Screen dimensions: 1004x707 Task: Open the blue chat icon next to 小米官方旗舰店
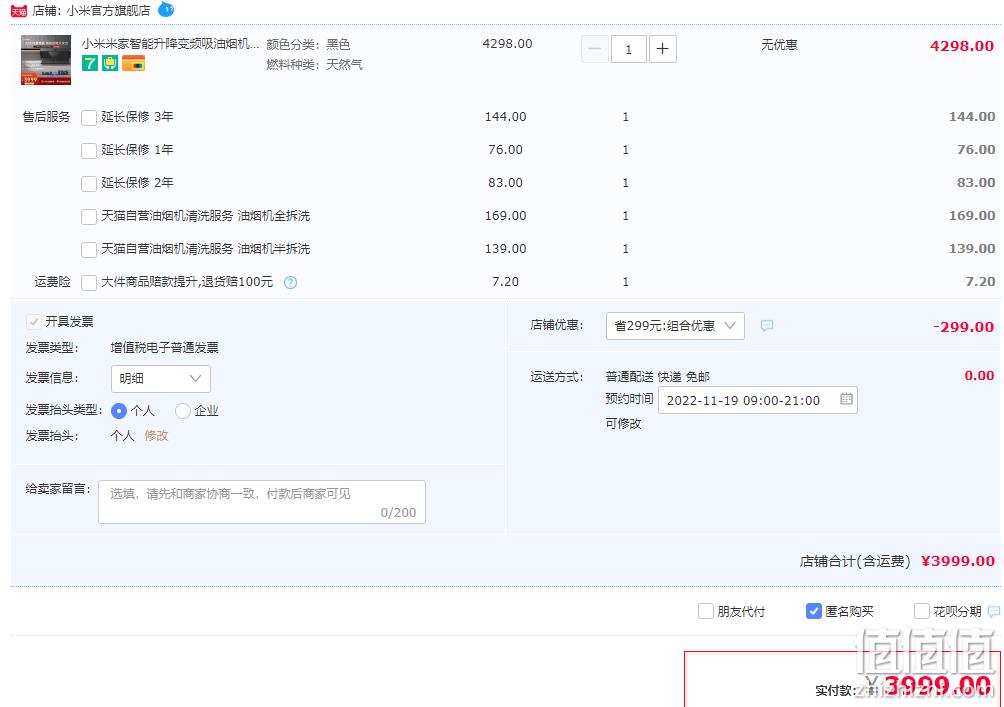tap(166, 10)
